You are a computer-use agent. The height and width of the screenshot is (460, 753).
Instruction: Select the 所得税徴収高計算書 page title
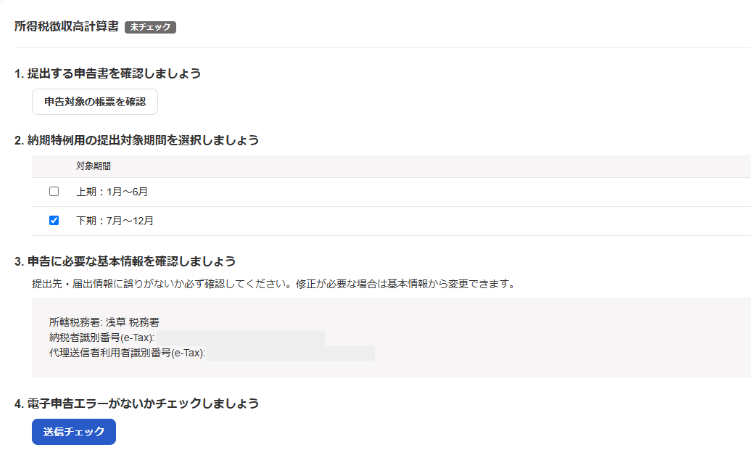(66, 26)
